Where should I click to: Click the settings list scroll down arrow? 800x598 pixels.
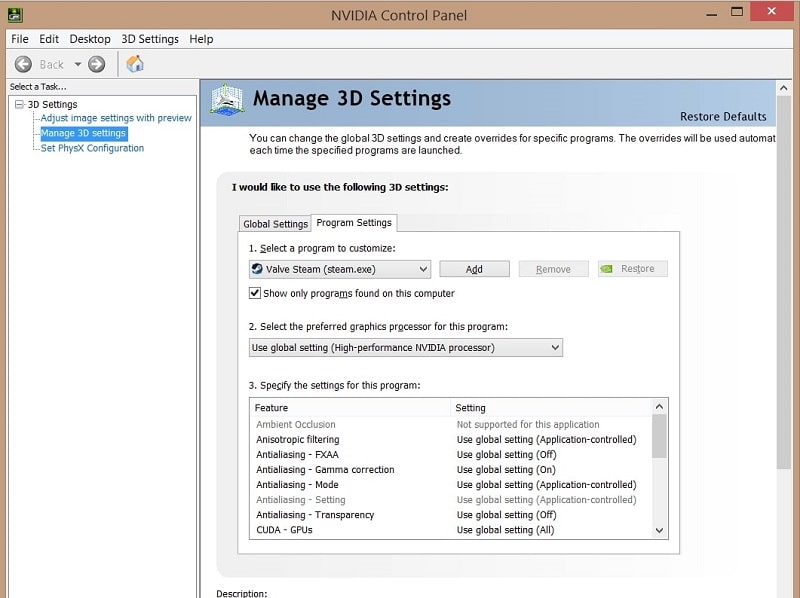pyautogui.click(x=659, y=530)
